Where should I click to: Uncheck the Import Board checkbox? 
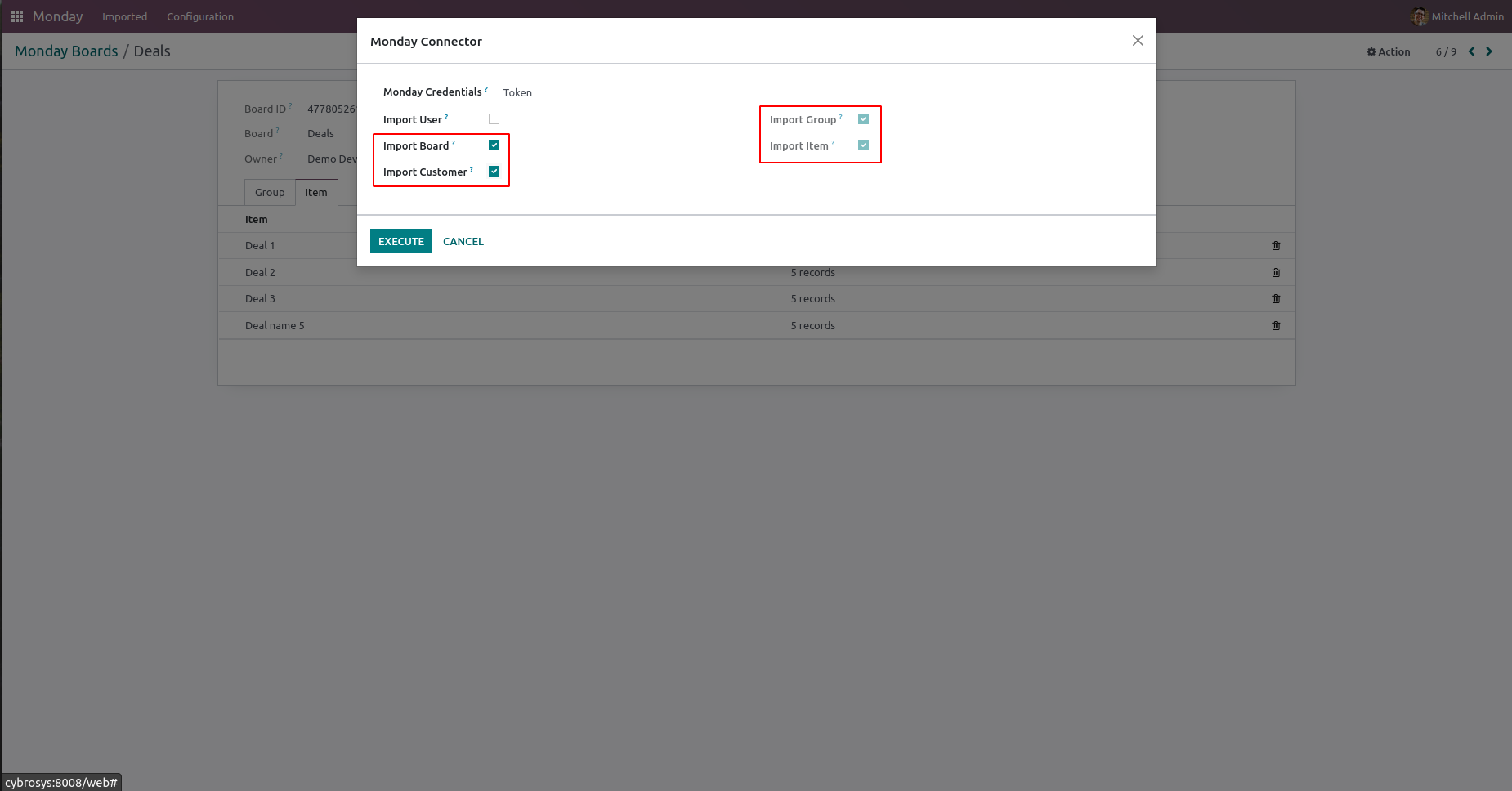[x=494, y=145]
